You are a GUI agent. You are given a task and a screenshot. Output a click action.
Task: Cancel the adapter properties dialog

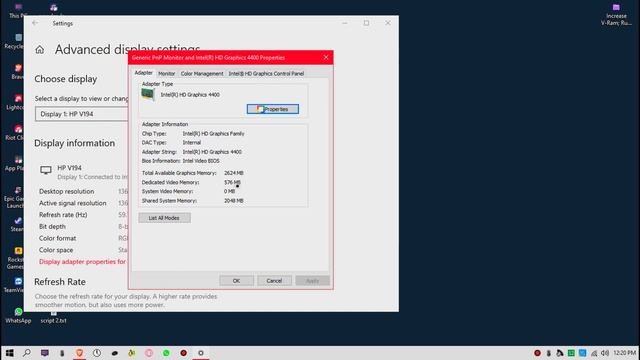pyautogui.click(x=274, y=281)
